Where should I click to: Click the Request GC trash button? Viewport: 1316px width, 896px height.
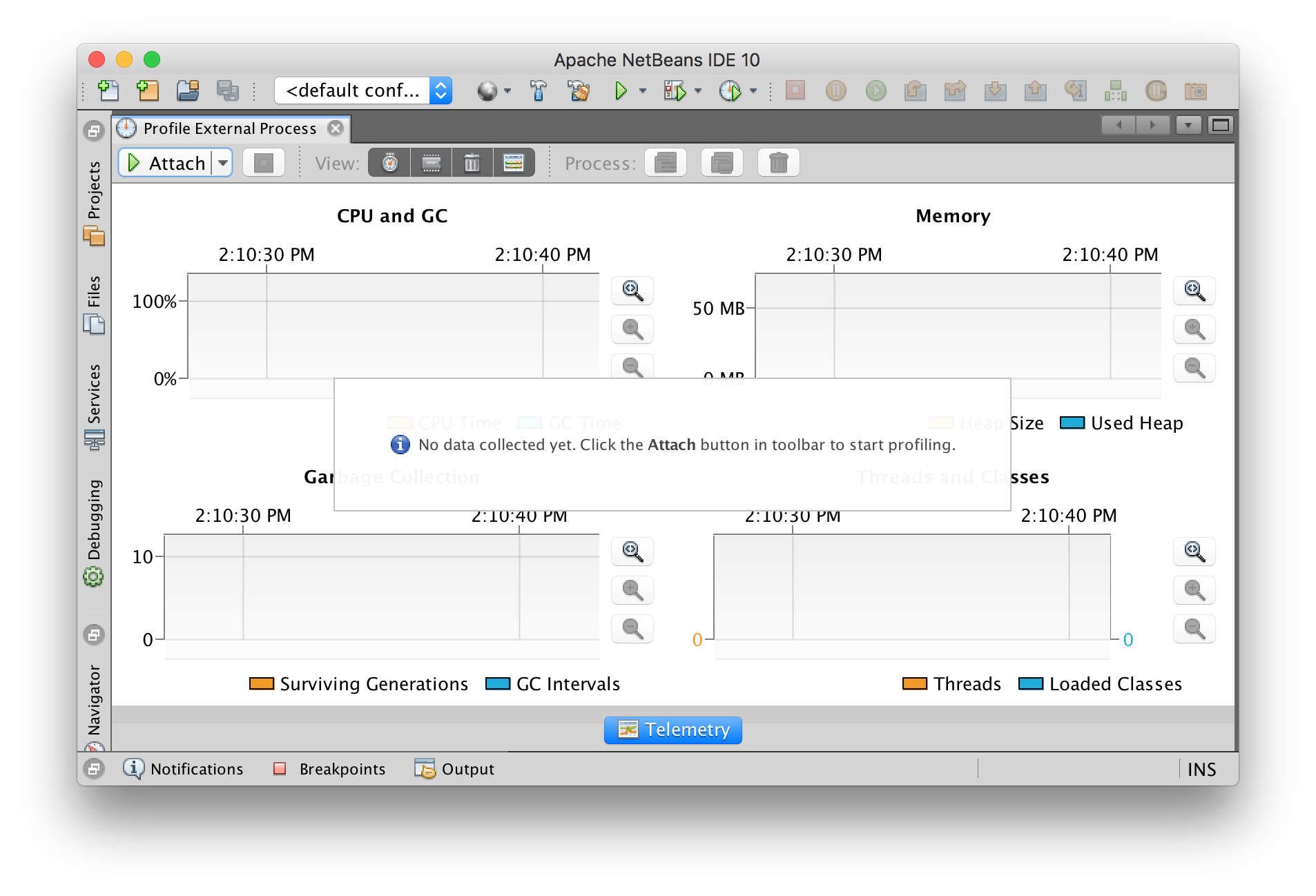point(779,163)
